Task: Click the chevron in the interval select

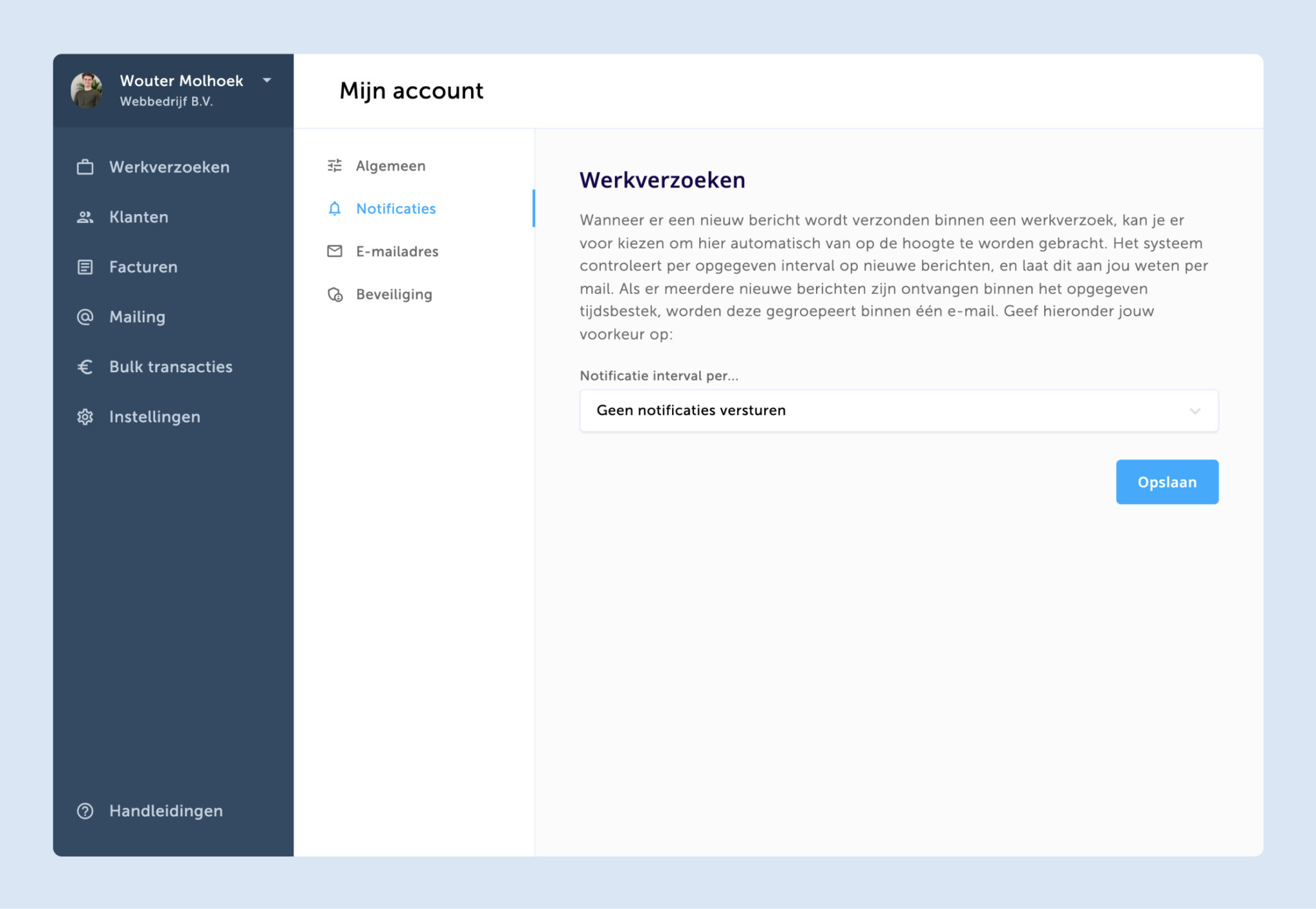Action: (x=1195, y=411)
